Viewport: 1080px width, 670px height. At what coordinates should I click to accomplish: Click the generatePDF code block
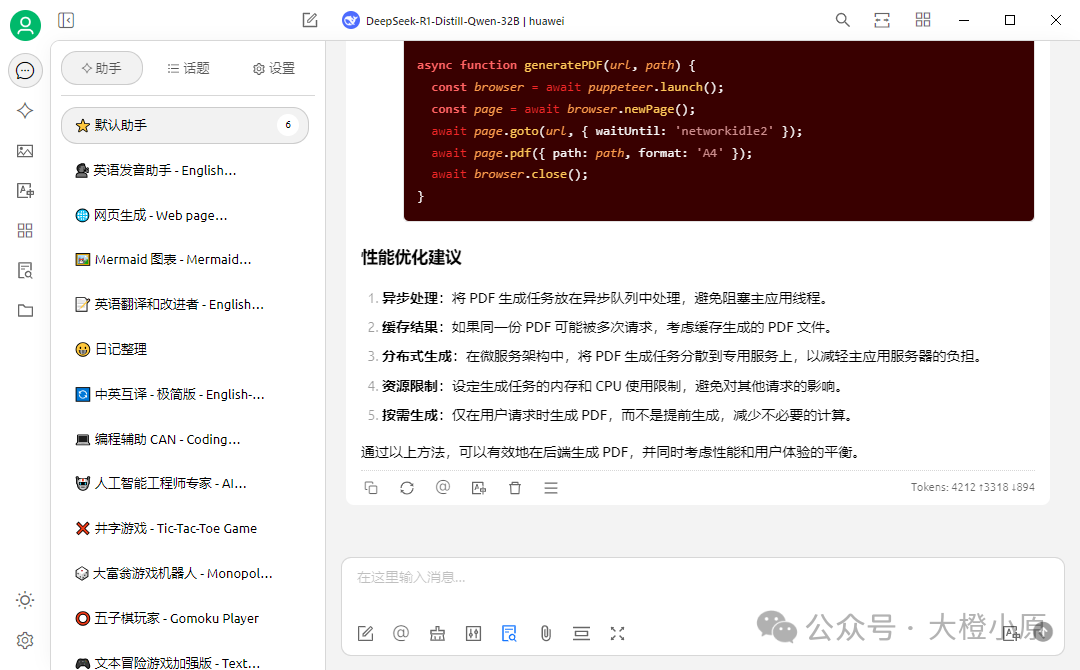coord(718,131)
